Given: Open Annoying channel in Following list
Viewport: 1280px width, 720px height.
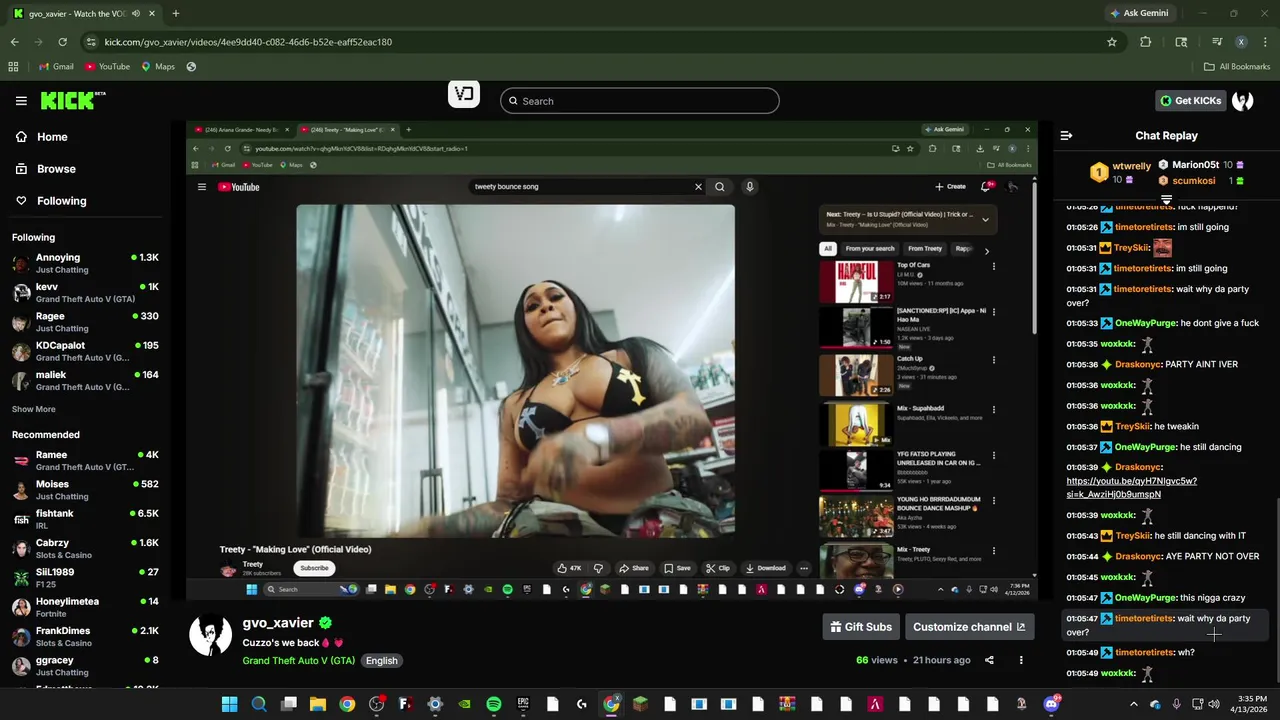Looking at the screenshot, I should click(85, 263).
